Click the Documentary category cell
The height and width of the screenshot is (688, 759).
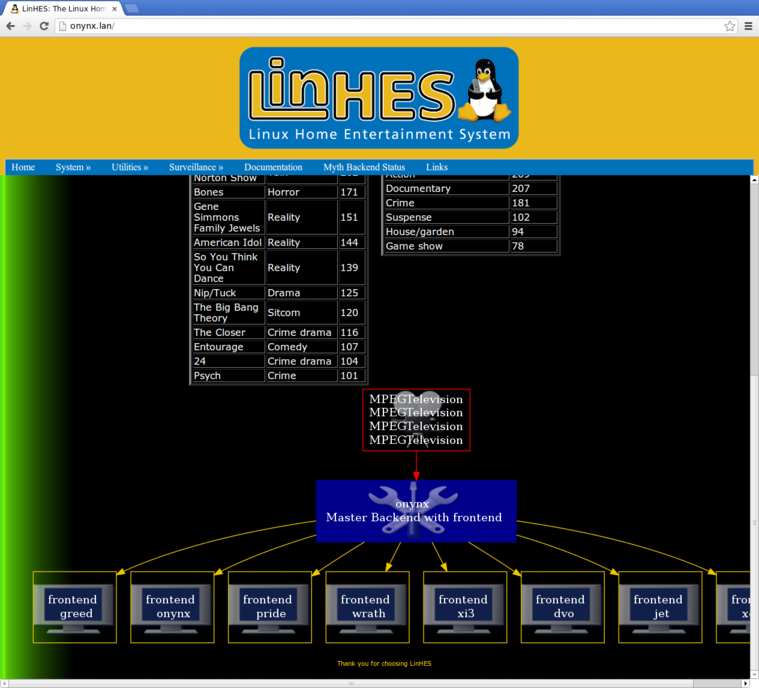click(446, 188)
